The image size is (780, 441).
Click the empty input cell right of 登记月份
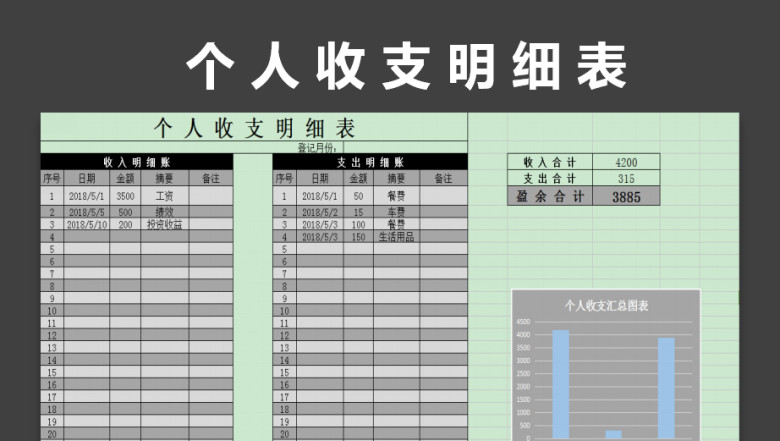[405, 147]
